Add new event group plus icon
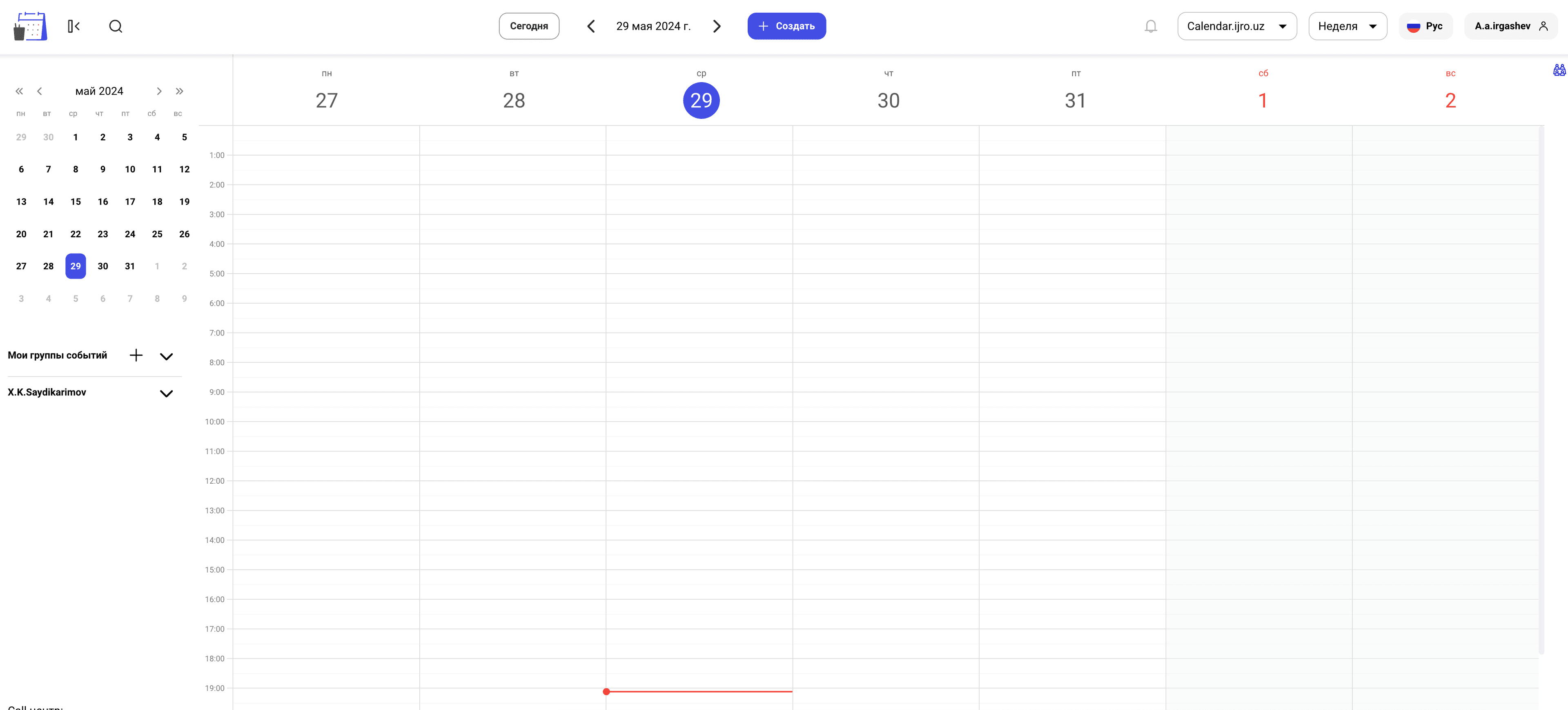 pyautogui.click(x=136, y=355)
